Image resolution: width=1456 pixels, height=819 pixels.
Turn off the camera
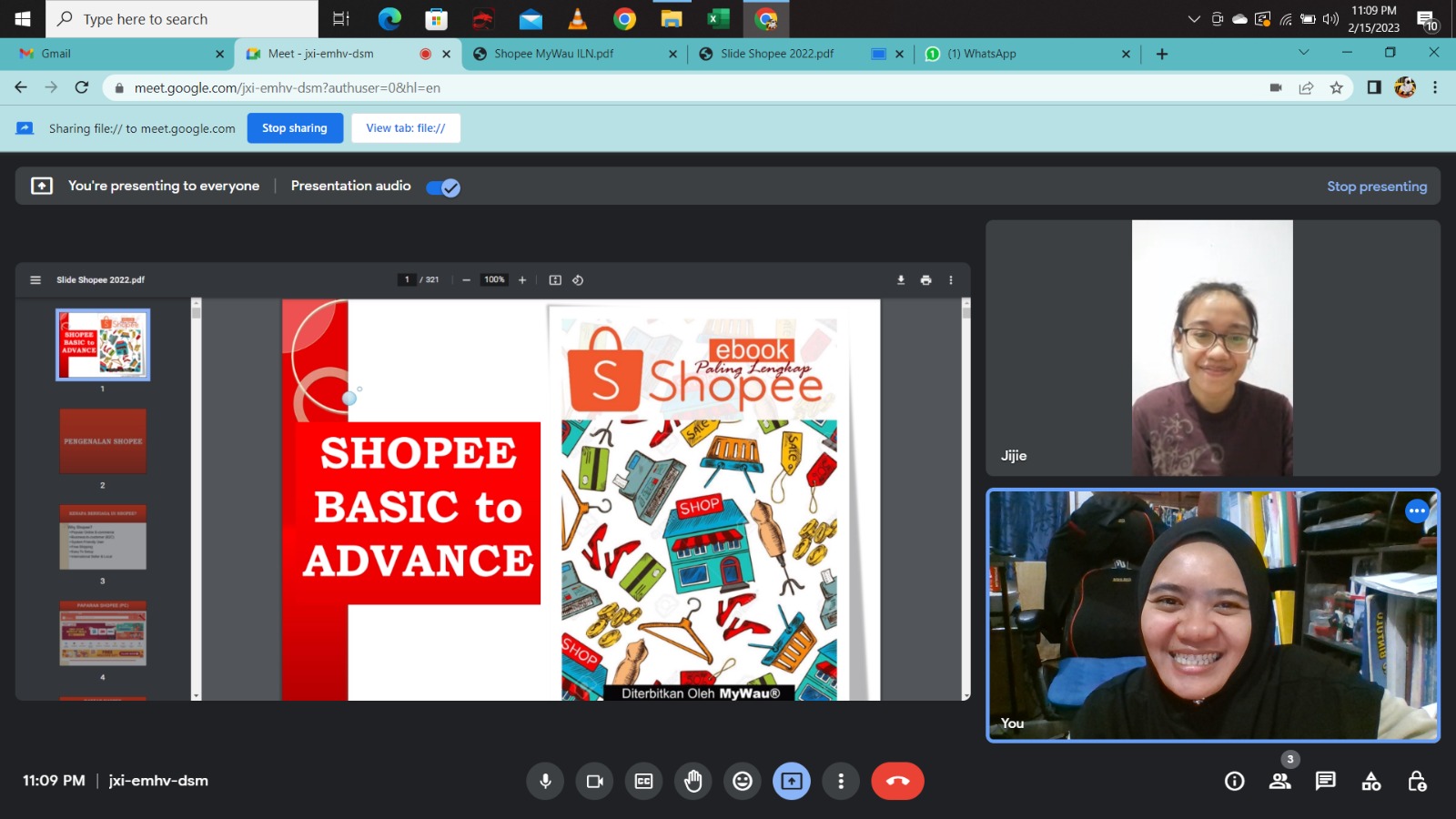coord(595,781)
